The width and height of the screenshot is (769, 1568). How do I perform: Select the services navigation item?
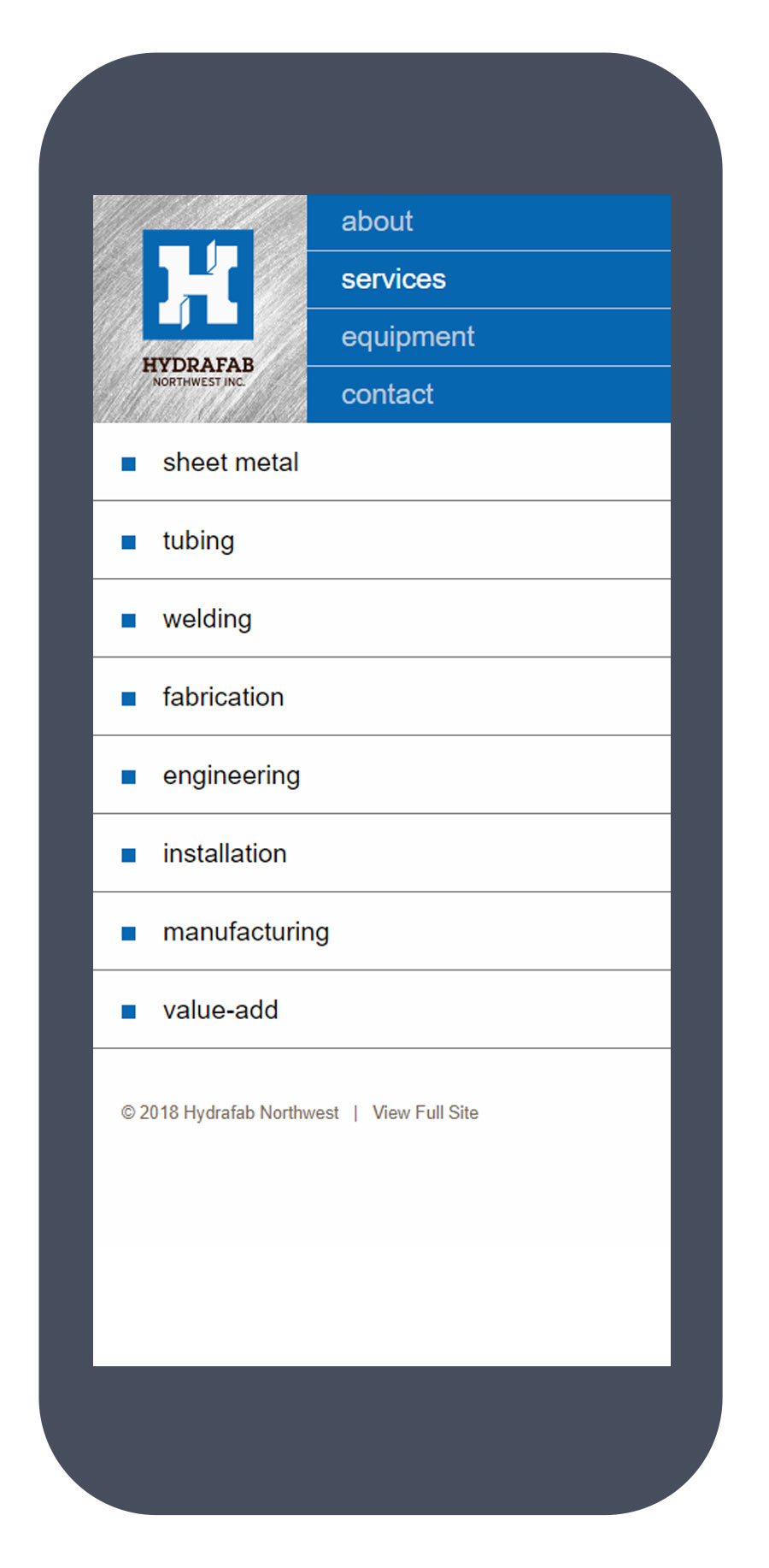(x=489, y=280)
